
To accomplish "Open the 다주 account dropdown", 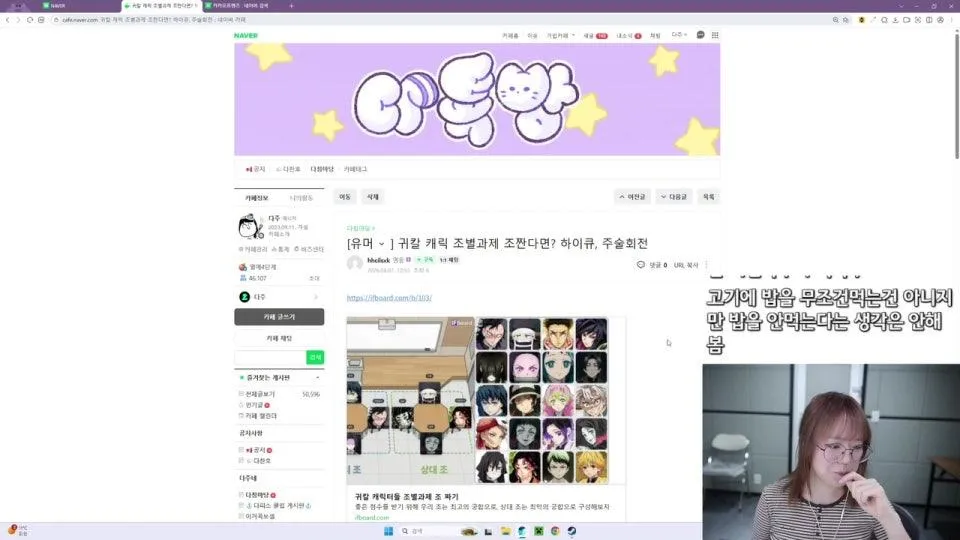I will [x=679, y=35].
